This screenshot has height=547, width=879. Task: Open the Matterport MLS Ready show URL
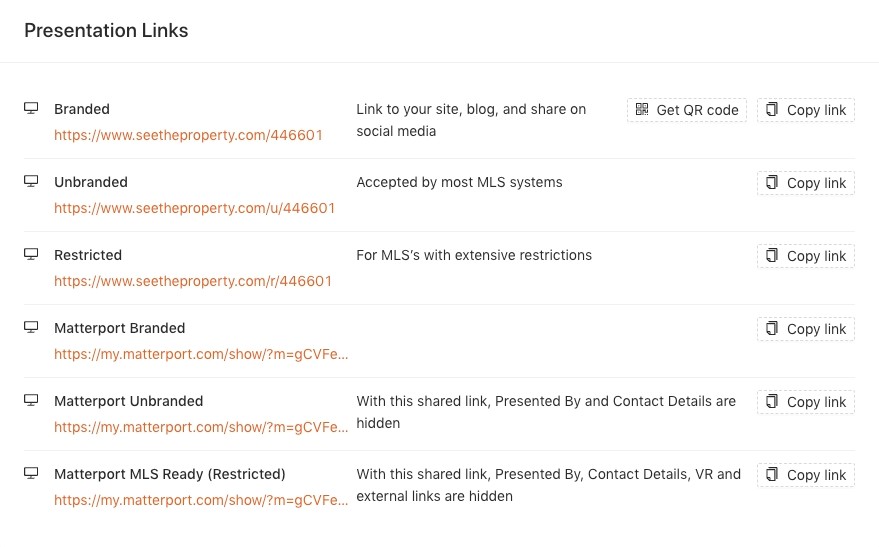pyautogui.click(x=201, y=500)
